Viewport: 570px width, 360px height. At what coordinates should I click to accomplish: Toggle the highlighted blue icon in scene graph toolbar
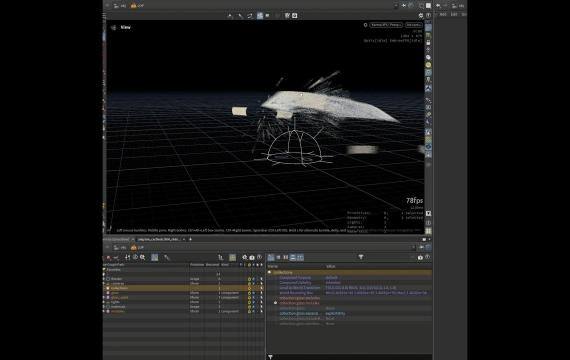point(154,257)
